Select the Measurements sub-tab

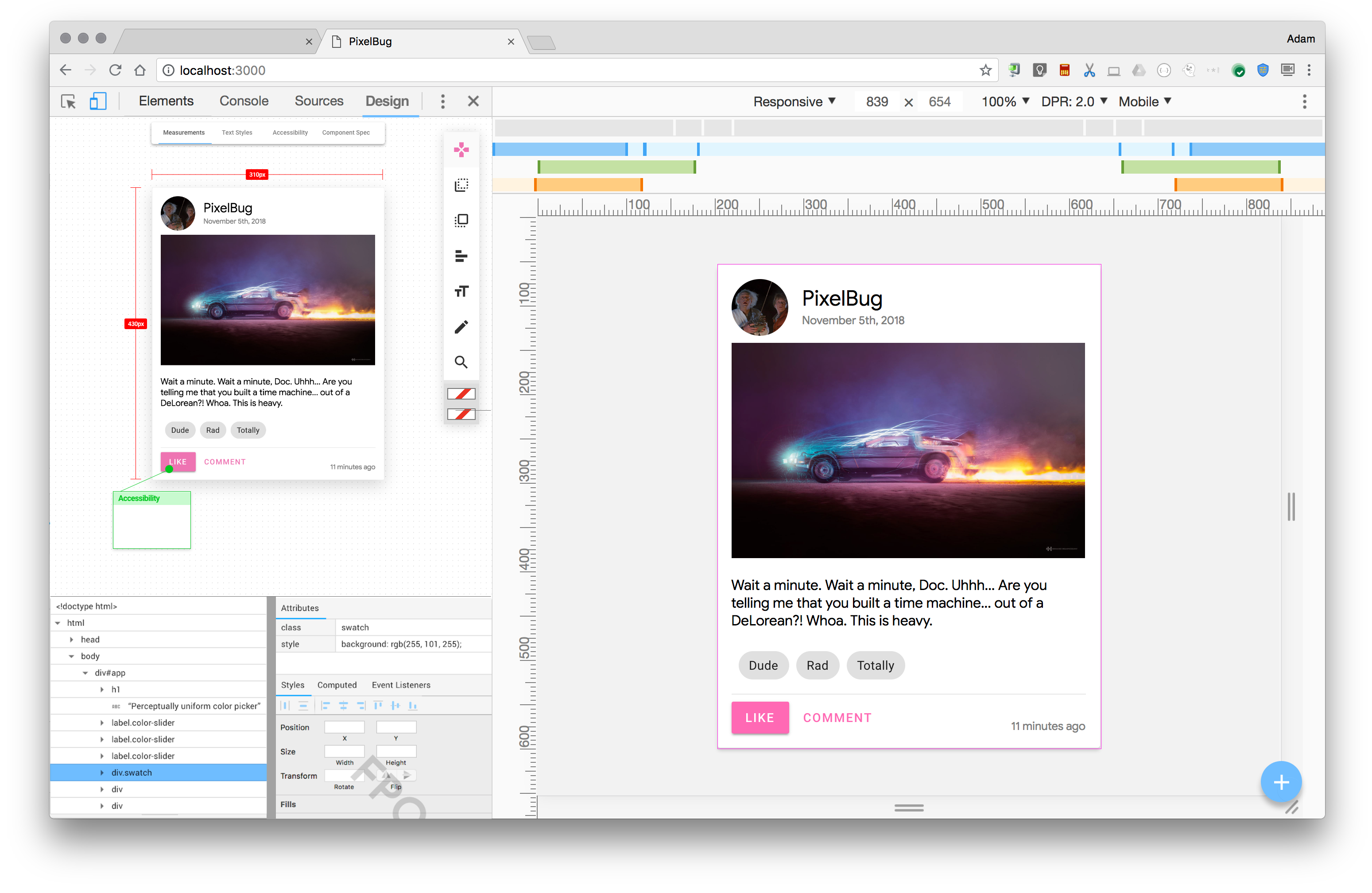pos(184,132)
